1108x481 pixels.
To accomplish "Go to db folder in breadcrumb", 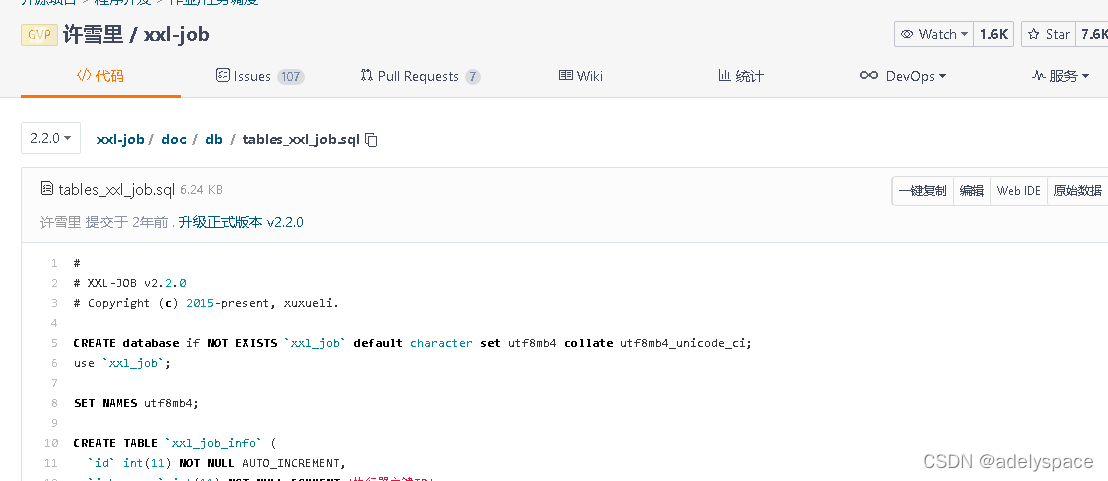I will click(214, 139).
